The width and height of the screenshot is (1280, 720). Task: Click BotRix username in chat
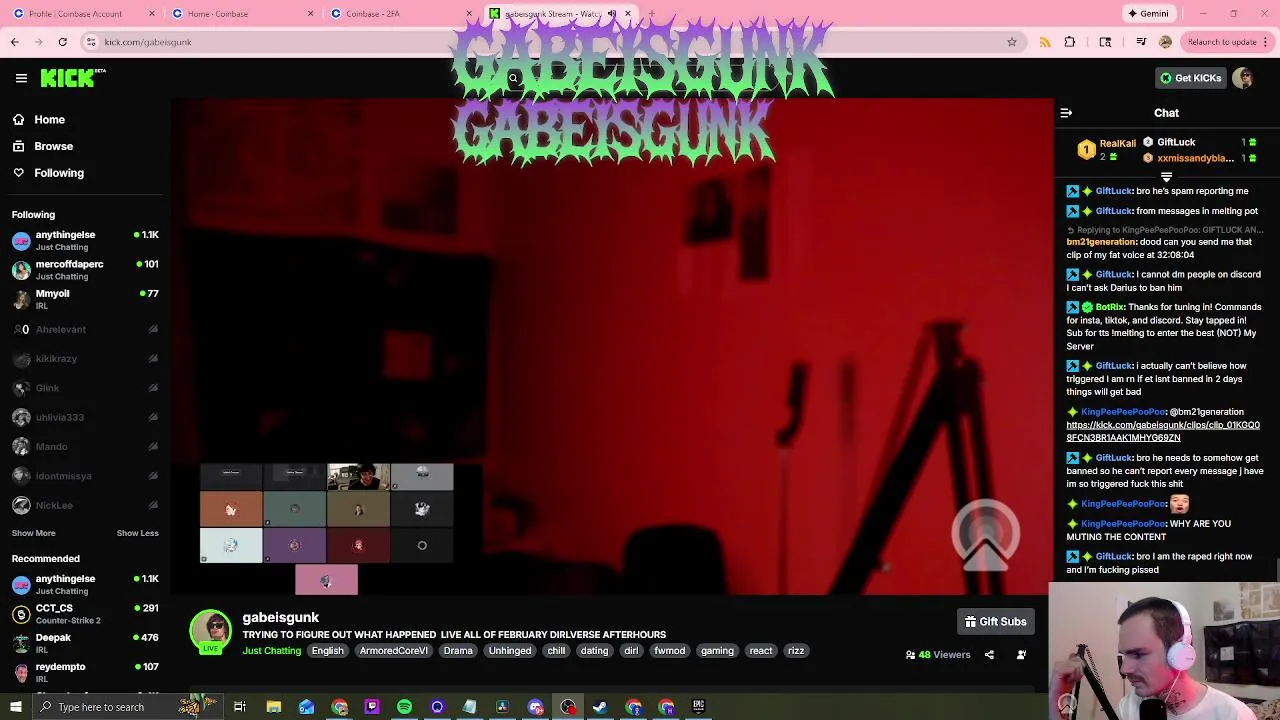click(x=1109, y=307)
